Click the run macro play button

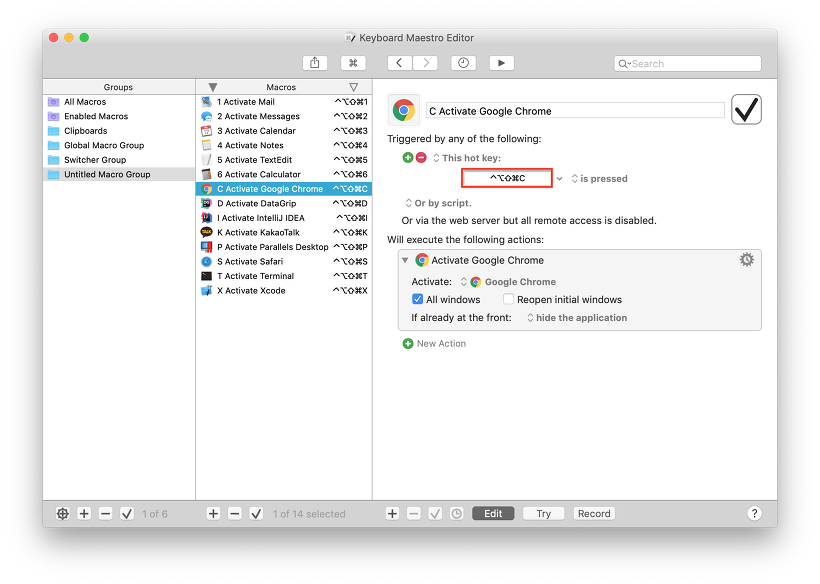502,63
